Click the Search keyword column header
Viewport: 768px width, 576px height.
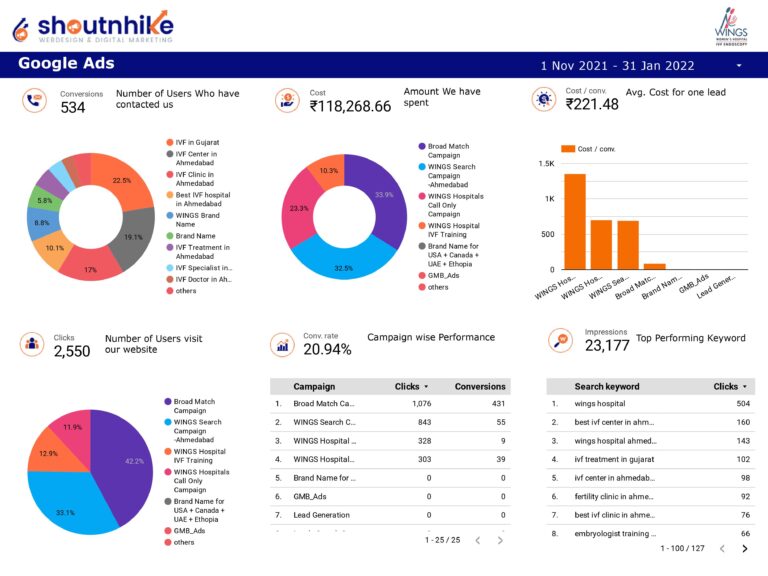point(606,386)
